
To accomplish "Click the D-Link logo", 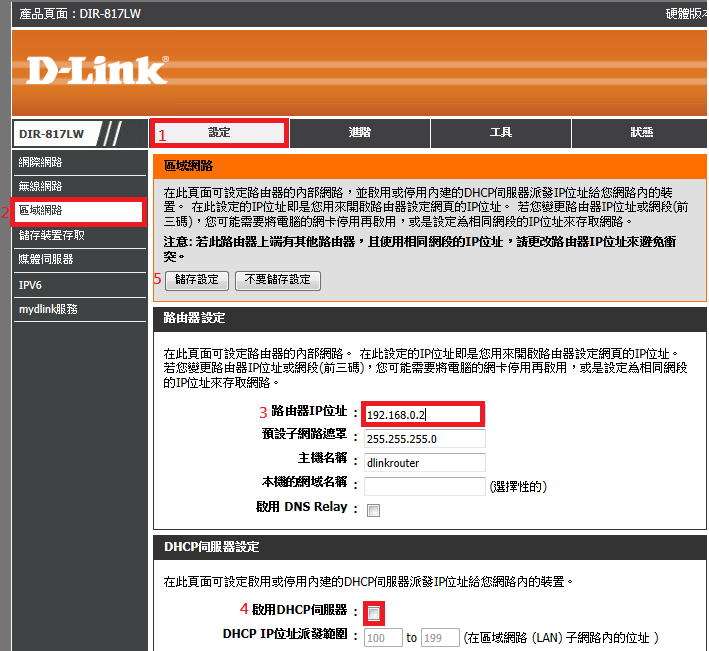I will coord(97,71).
